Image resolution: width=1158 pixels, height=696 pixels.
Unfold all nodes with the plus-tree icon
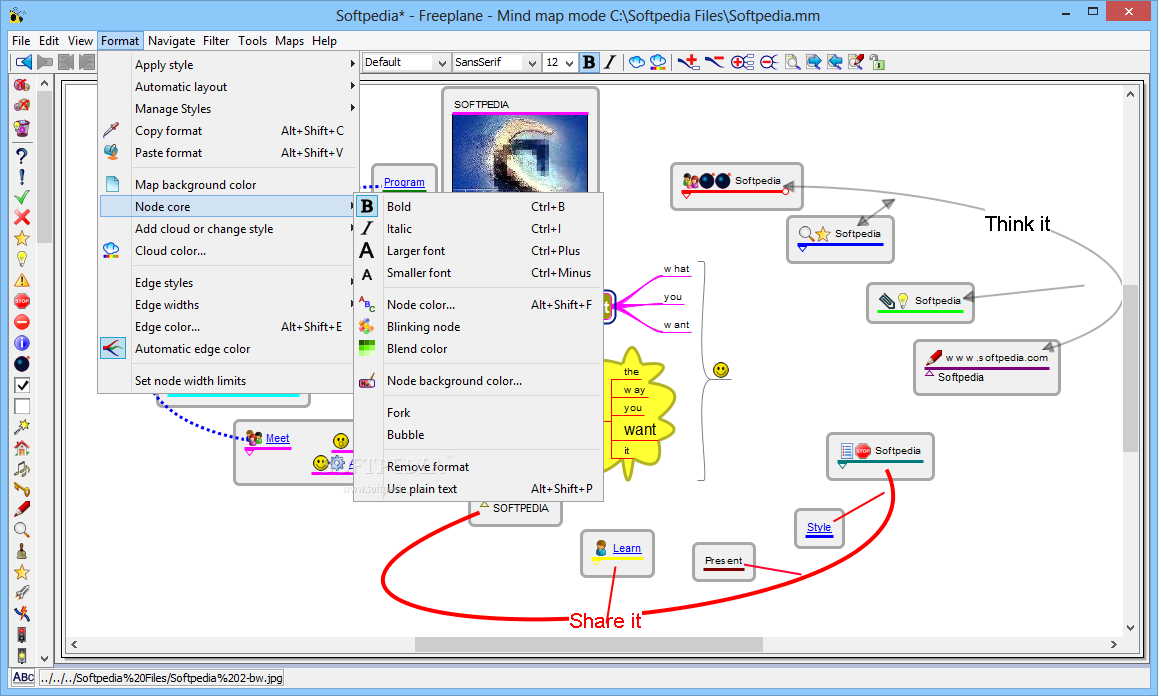[x=742, y=62]
